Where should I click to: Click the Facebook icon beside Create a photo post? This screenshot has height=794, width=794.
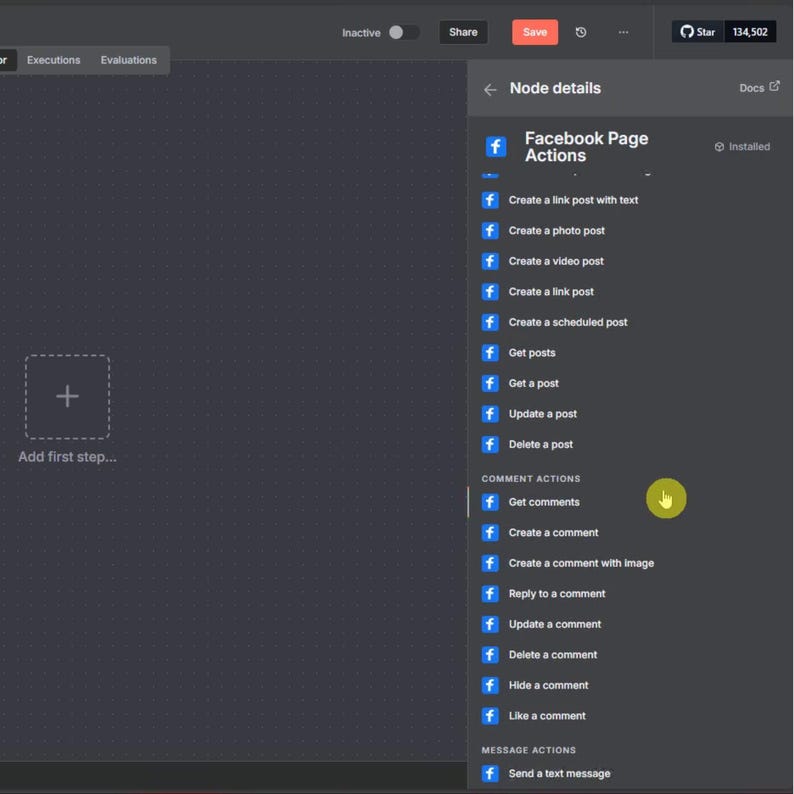click(490, 230)
